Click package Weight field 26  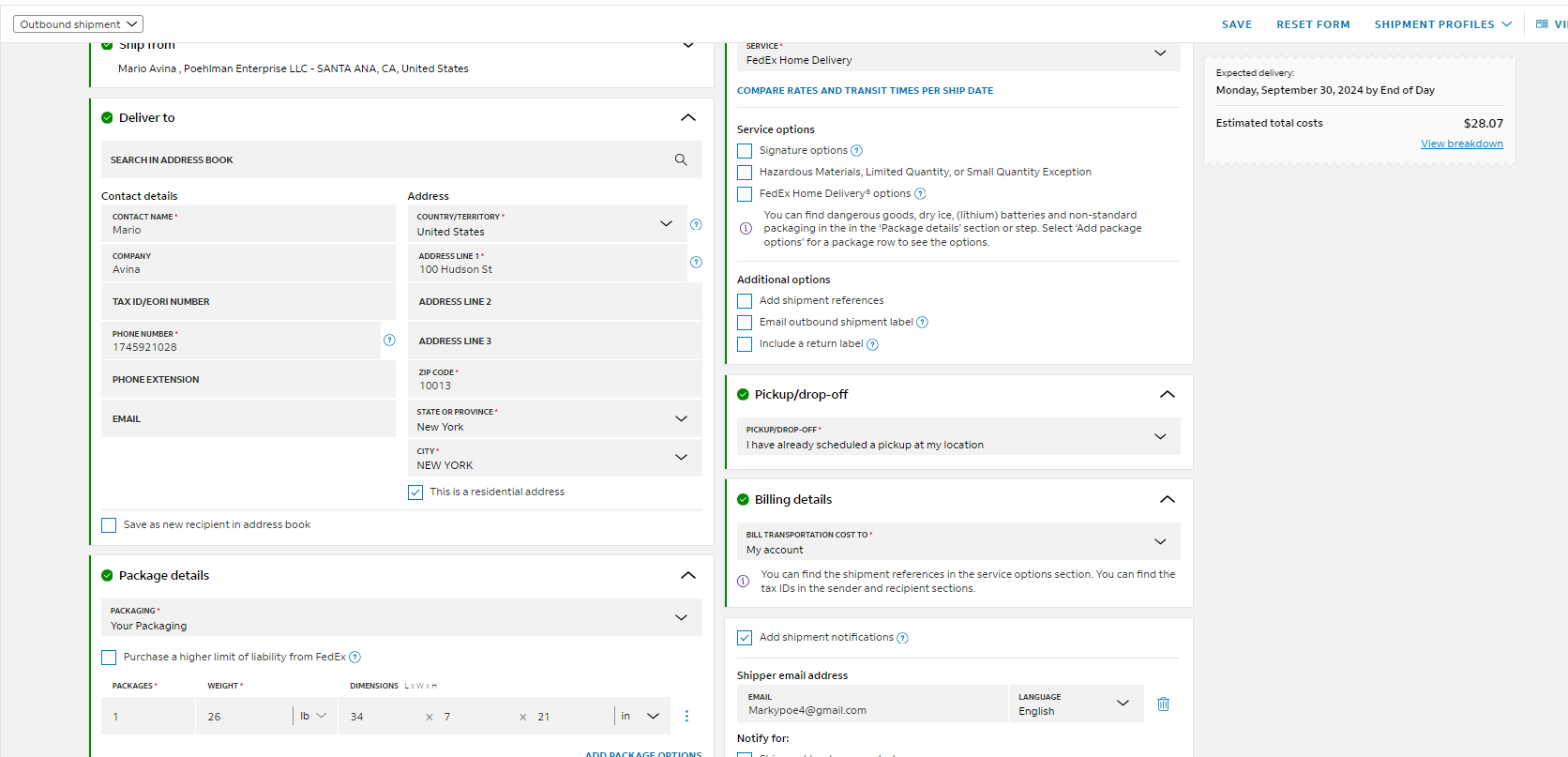pyautogui.click(x=244, y=716)
